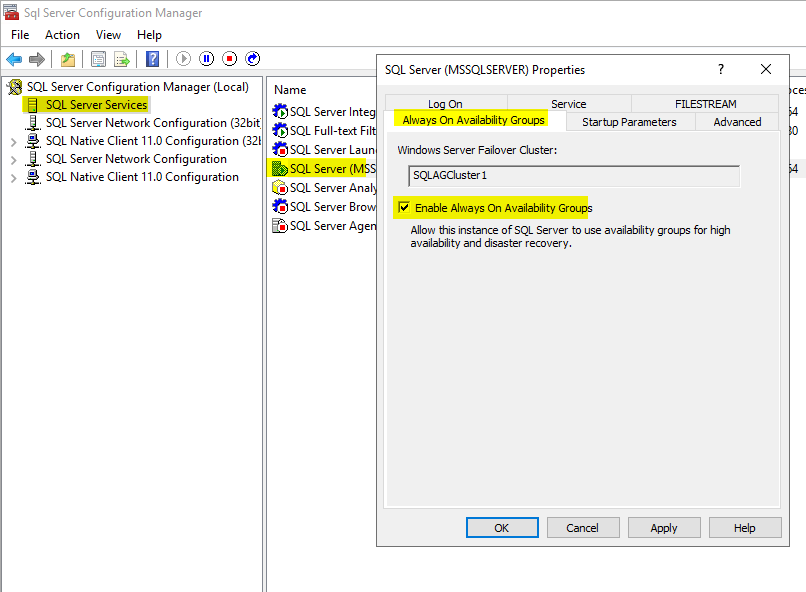
Task: Click the SQL Server Configuration Manager app icon
Action: [11, 12]
